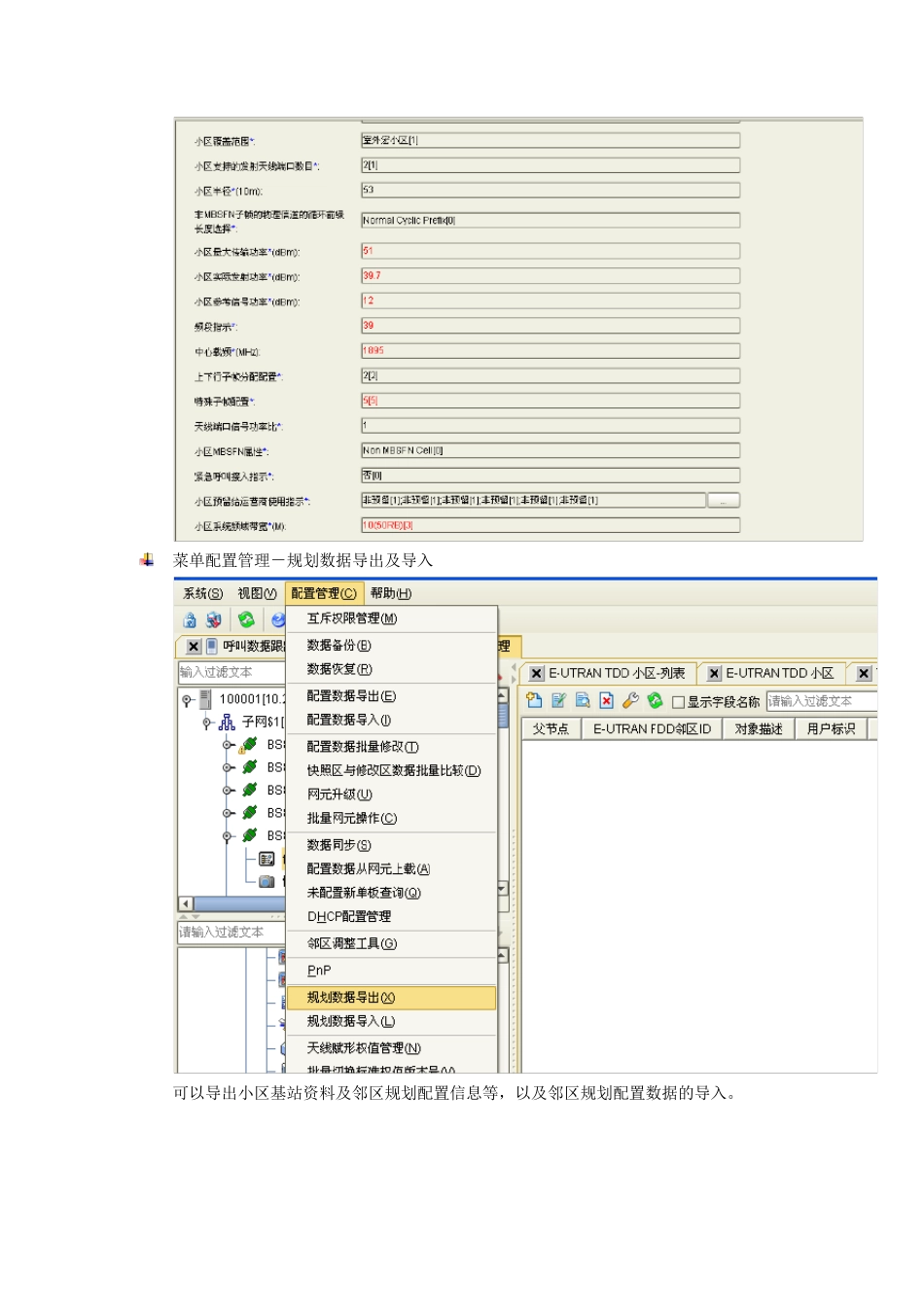Select the server node icon for 100001
The image size is (924, 1307).
click(x=205, y=698)
